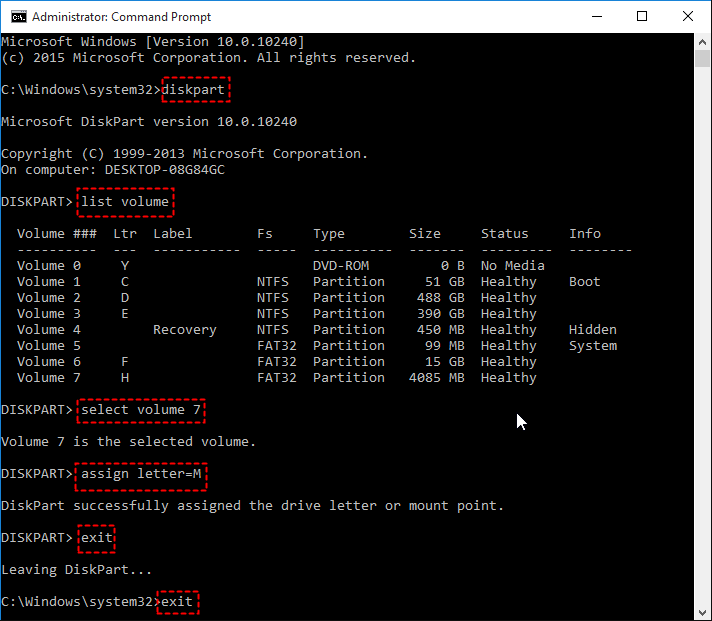Click the final 'exit' after C:\Windows\system32>

tap(177, 601)
